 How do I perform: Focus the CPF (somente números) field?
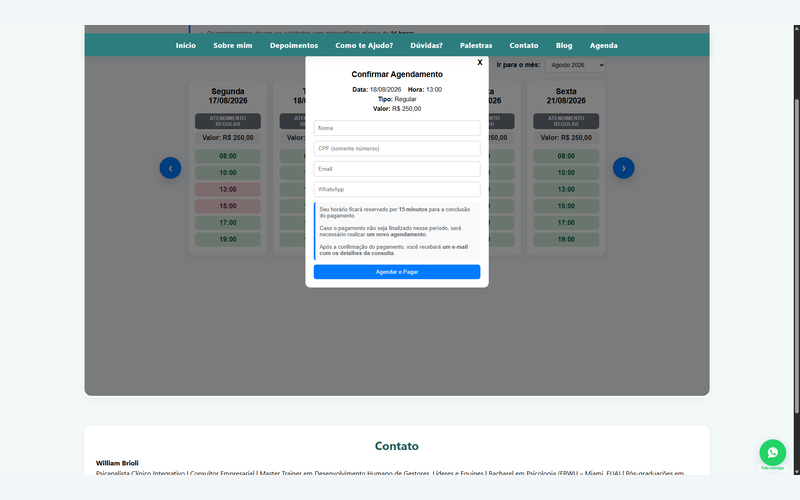[397, 148]
